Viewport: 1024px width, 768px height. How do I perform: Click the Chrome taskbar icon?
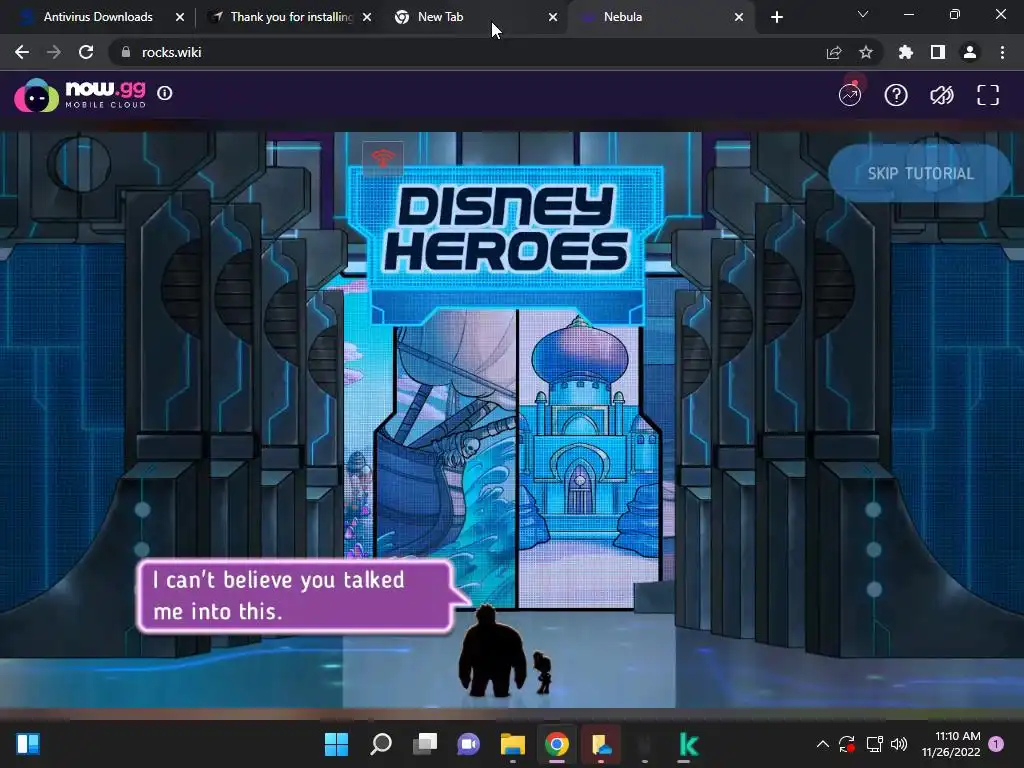[x=557, y=744]
